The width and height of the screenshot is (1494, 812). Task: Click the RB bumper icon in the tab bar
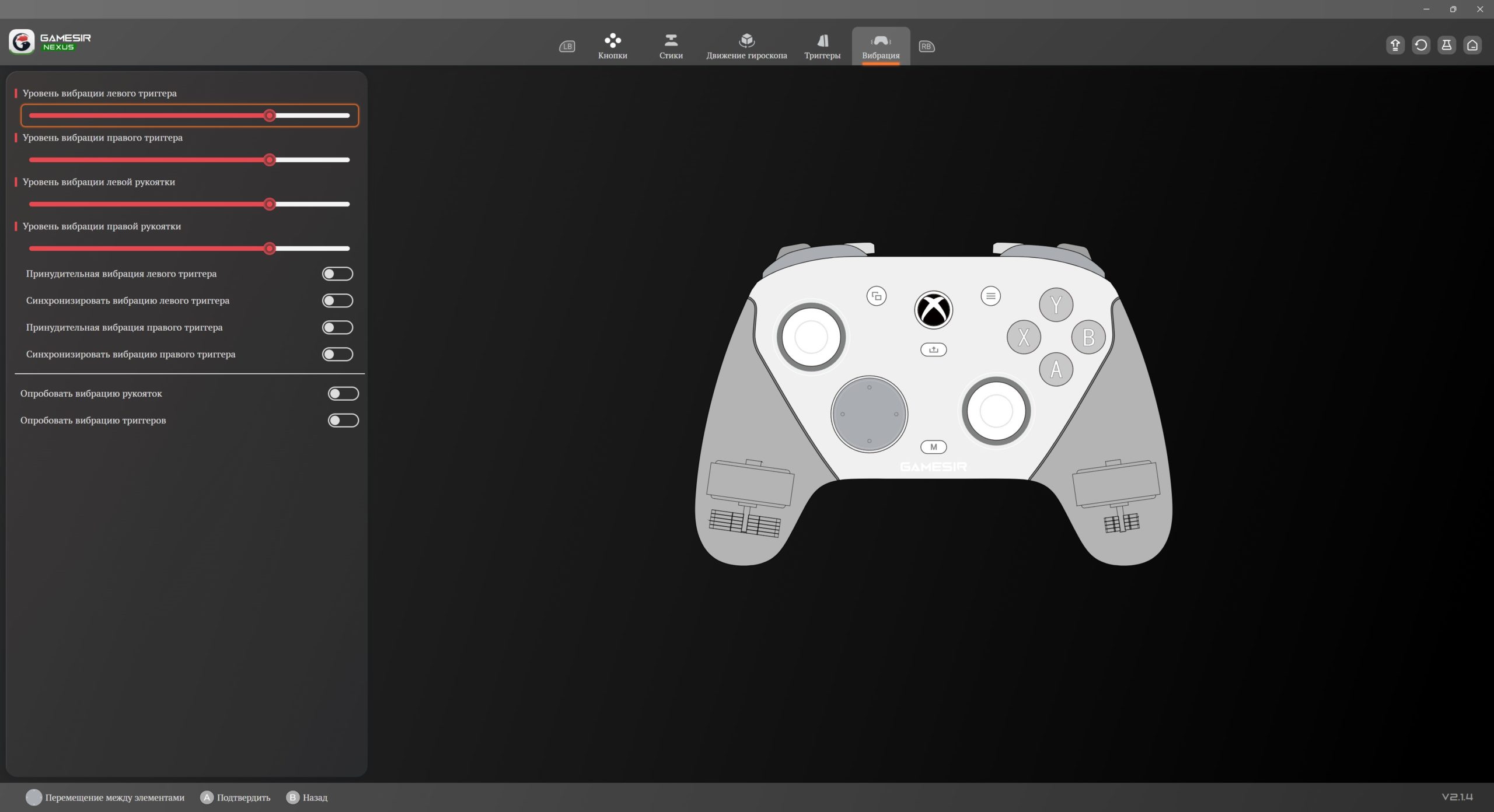tap(927, 46)
